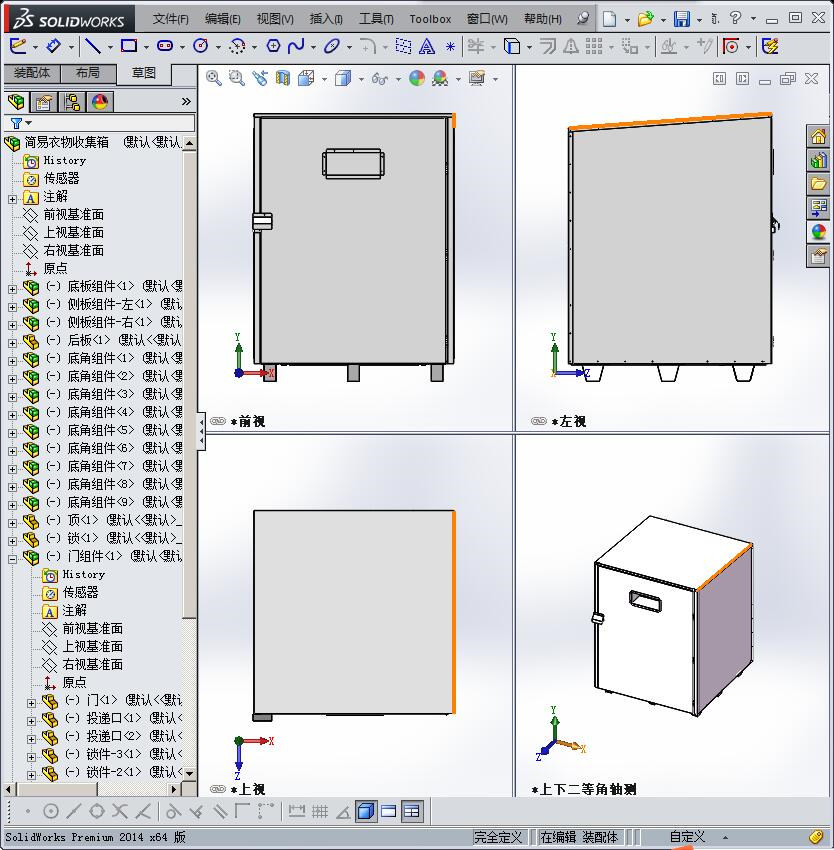Screen dimensions: 834x850
Task: Open Appearances tab in task pane
Action: coord(818,232)
